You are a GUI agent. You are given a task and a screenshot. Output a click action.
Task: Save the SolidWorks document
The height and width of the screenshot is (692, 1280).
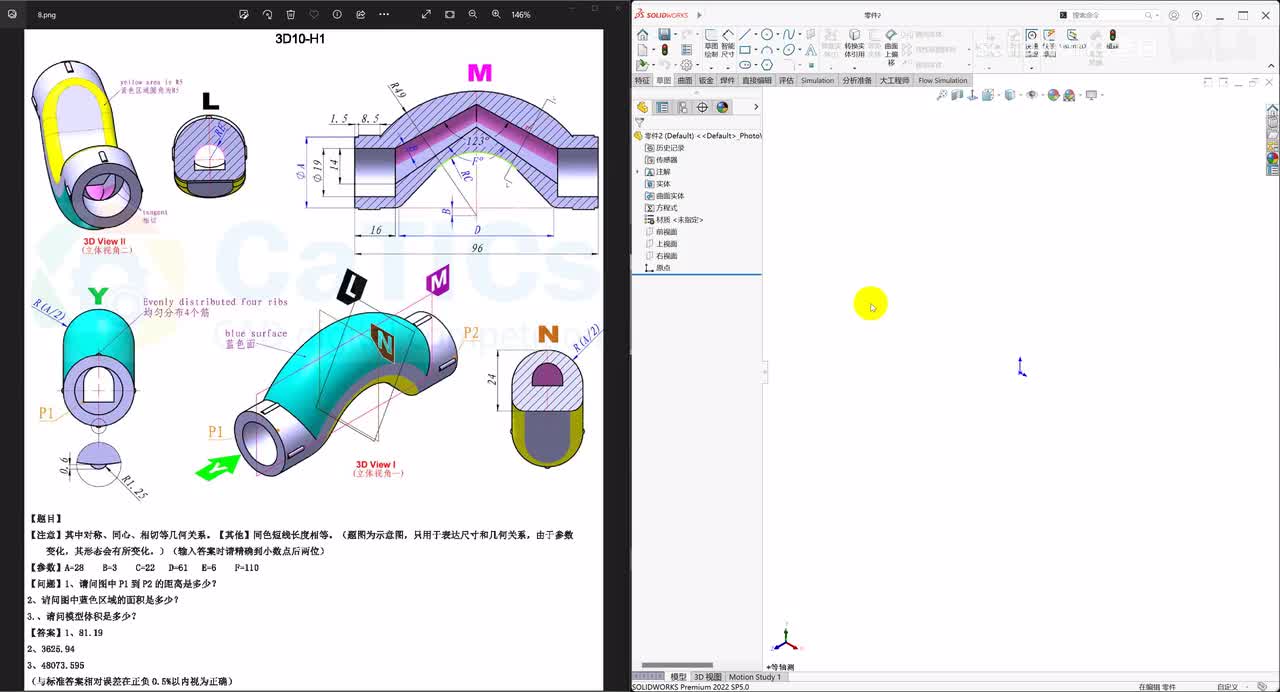point(664,34)
